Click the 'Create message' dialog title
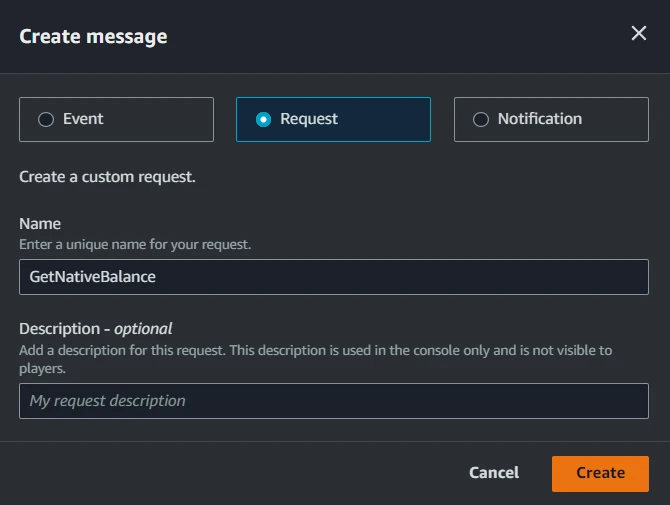Viewport: 670px width, 505px height. pos(93,37)
